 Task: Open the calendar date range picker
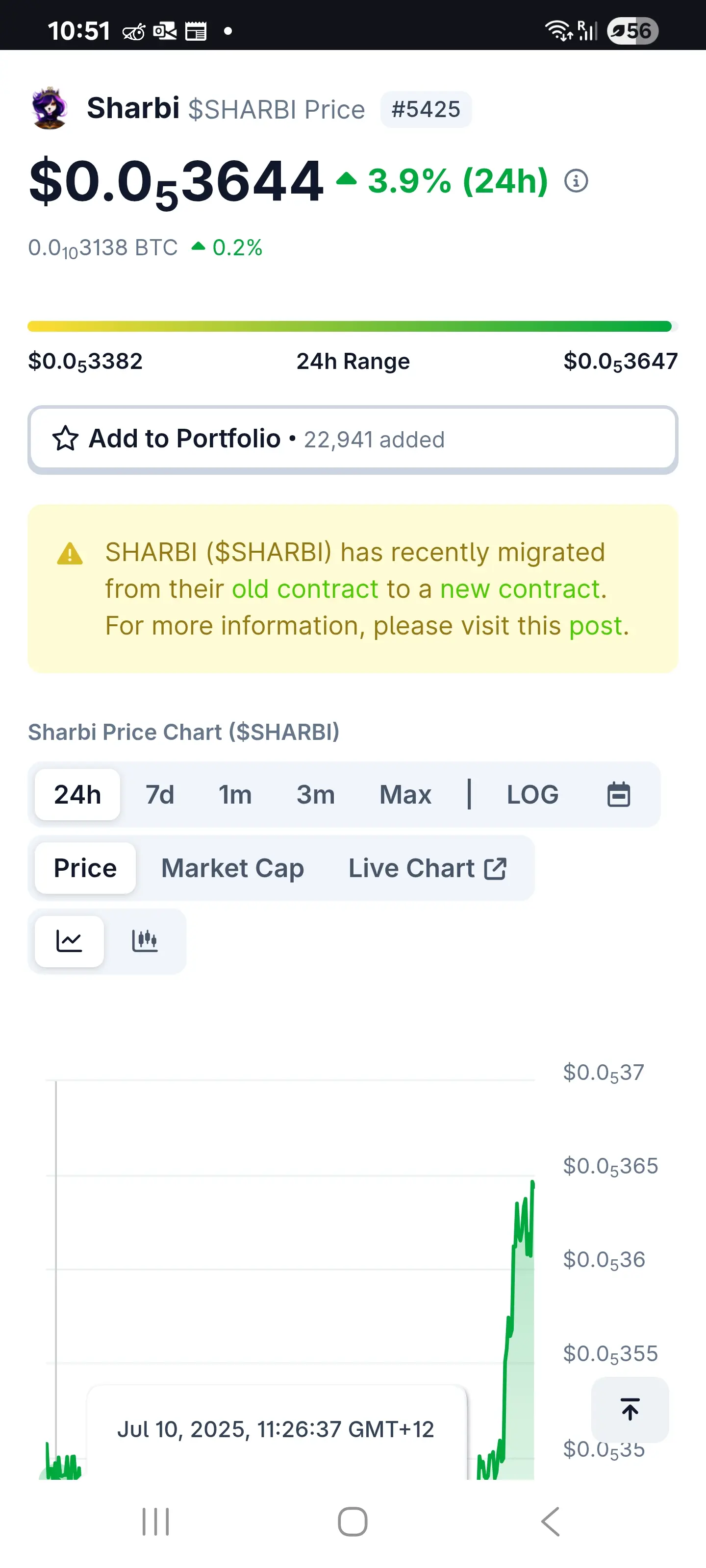[618, 794]
